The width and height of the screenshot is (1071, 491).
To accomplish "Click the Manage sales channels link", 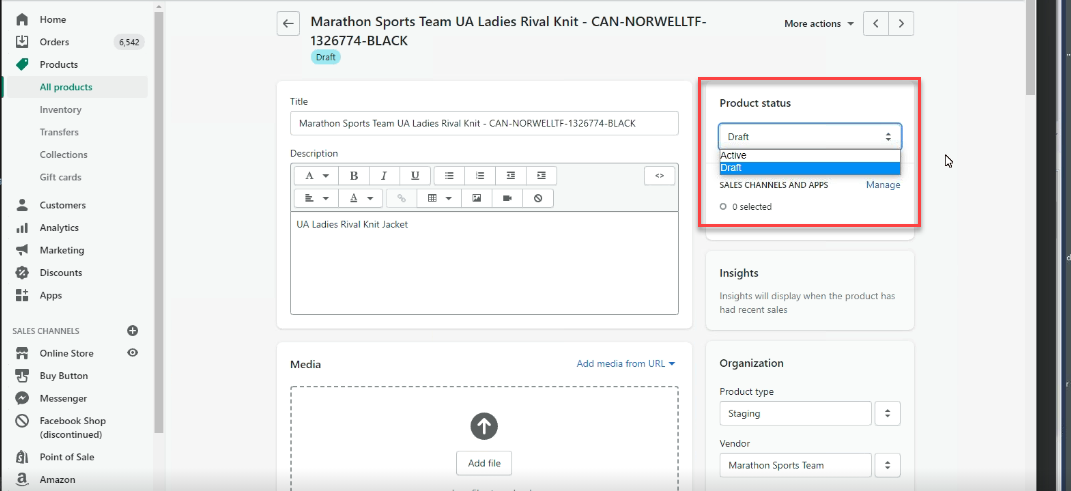I will 883,184.
